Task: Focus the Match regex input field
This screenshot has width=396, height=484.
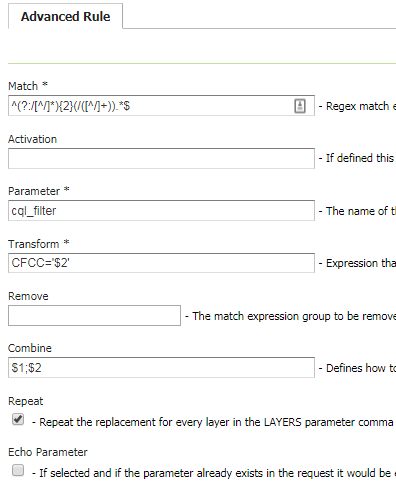Action: pyautogui.click(x=161, y=106)
